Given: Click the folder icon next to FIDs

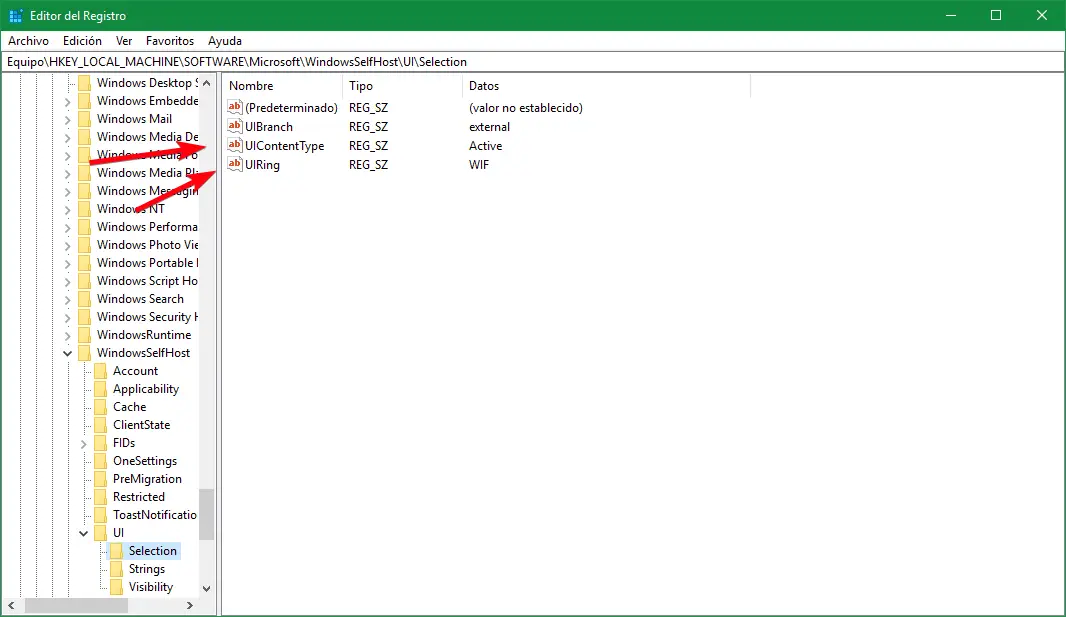Looking at the screenshot, I should (x=101, y=443).
